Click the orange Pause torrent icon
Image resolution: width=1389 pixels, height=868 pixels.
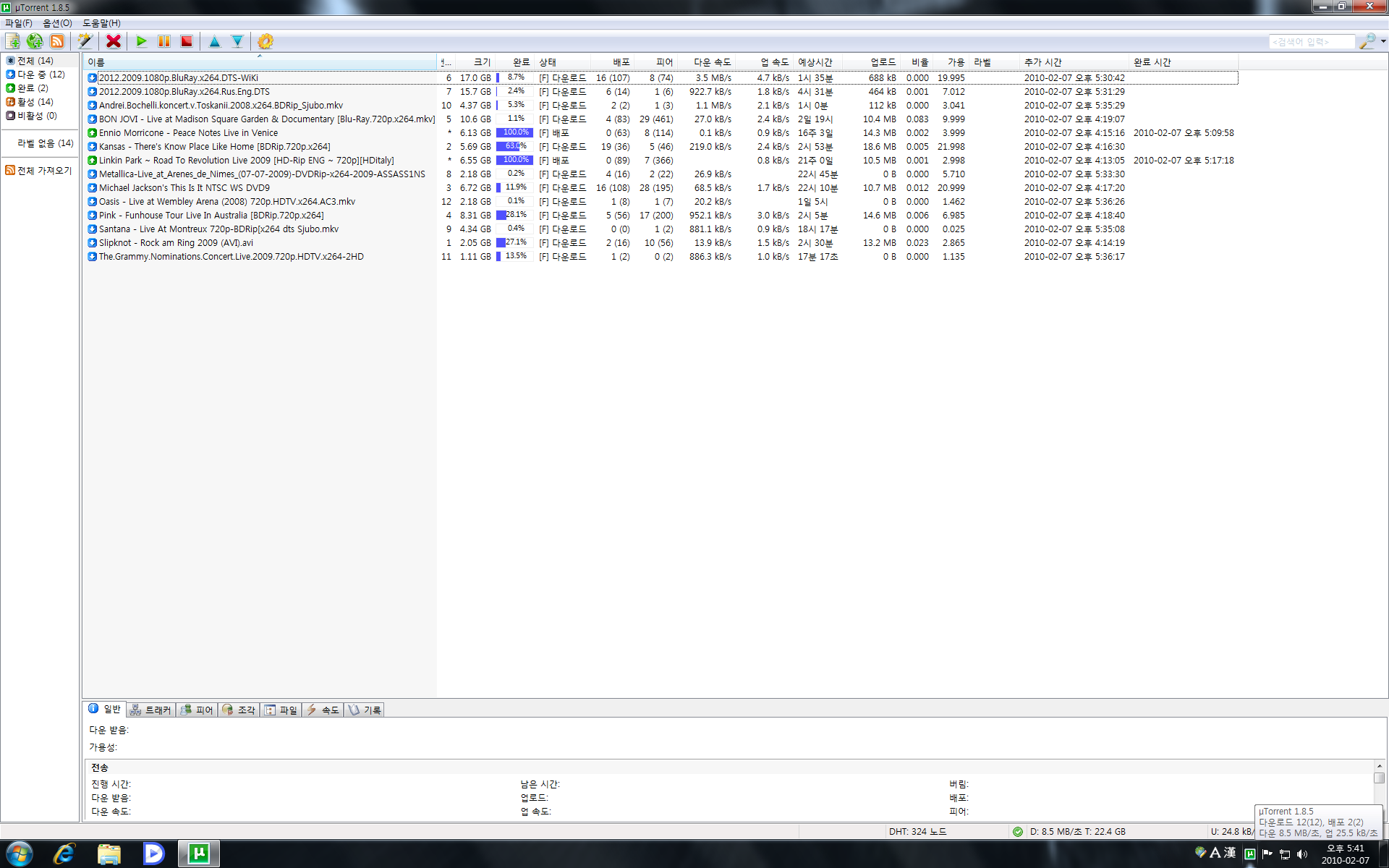pyautogui.click(x=164, y=41)
